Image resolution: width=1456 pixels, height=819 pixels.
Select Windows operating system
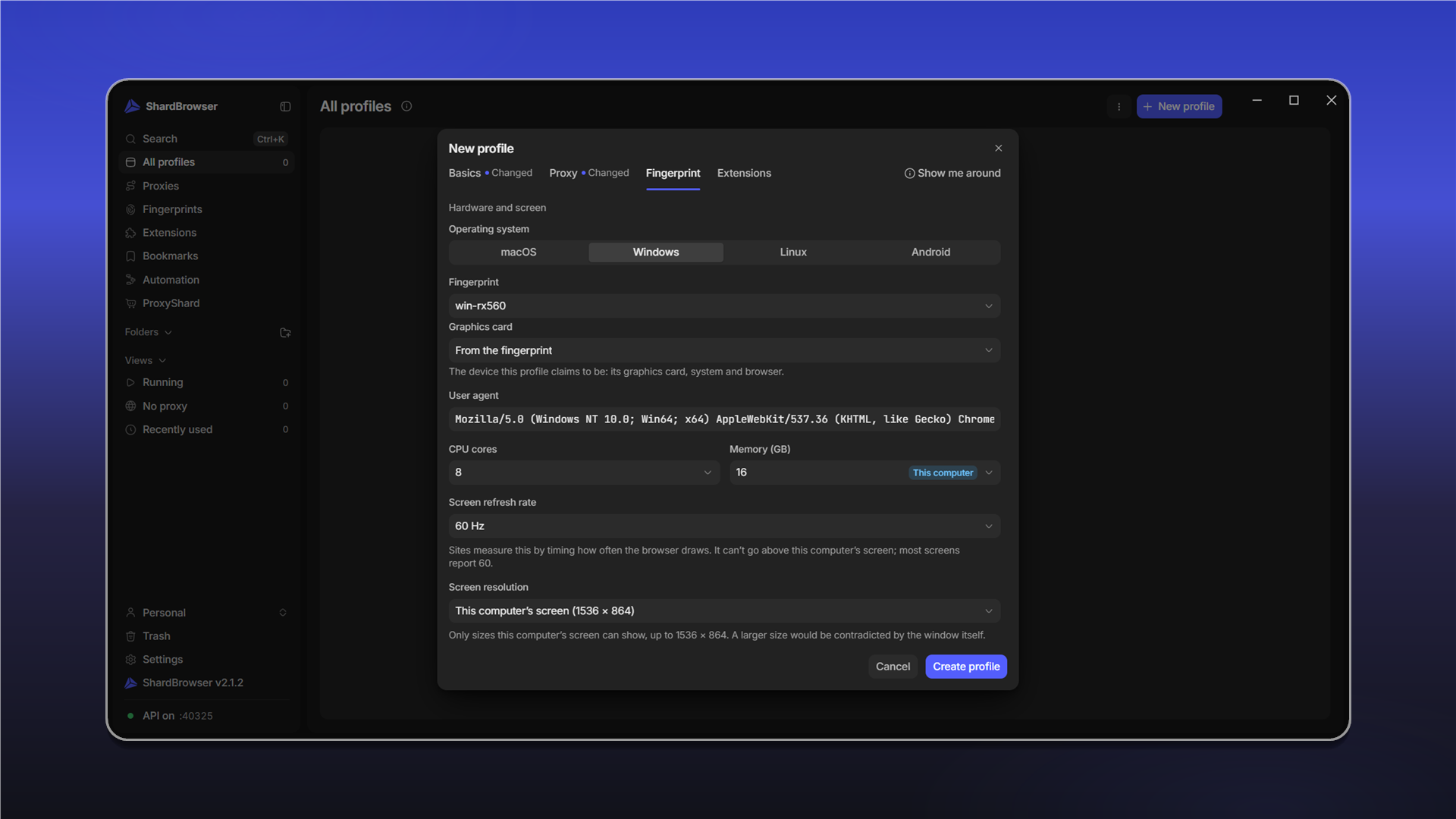(656, 253)
